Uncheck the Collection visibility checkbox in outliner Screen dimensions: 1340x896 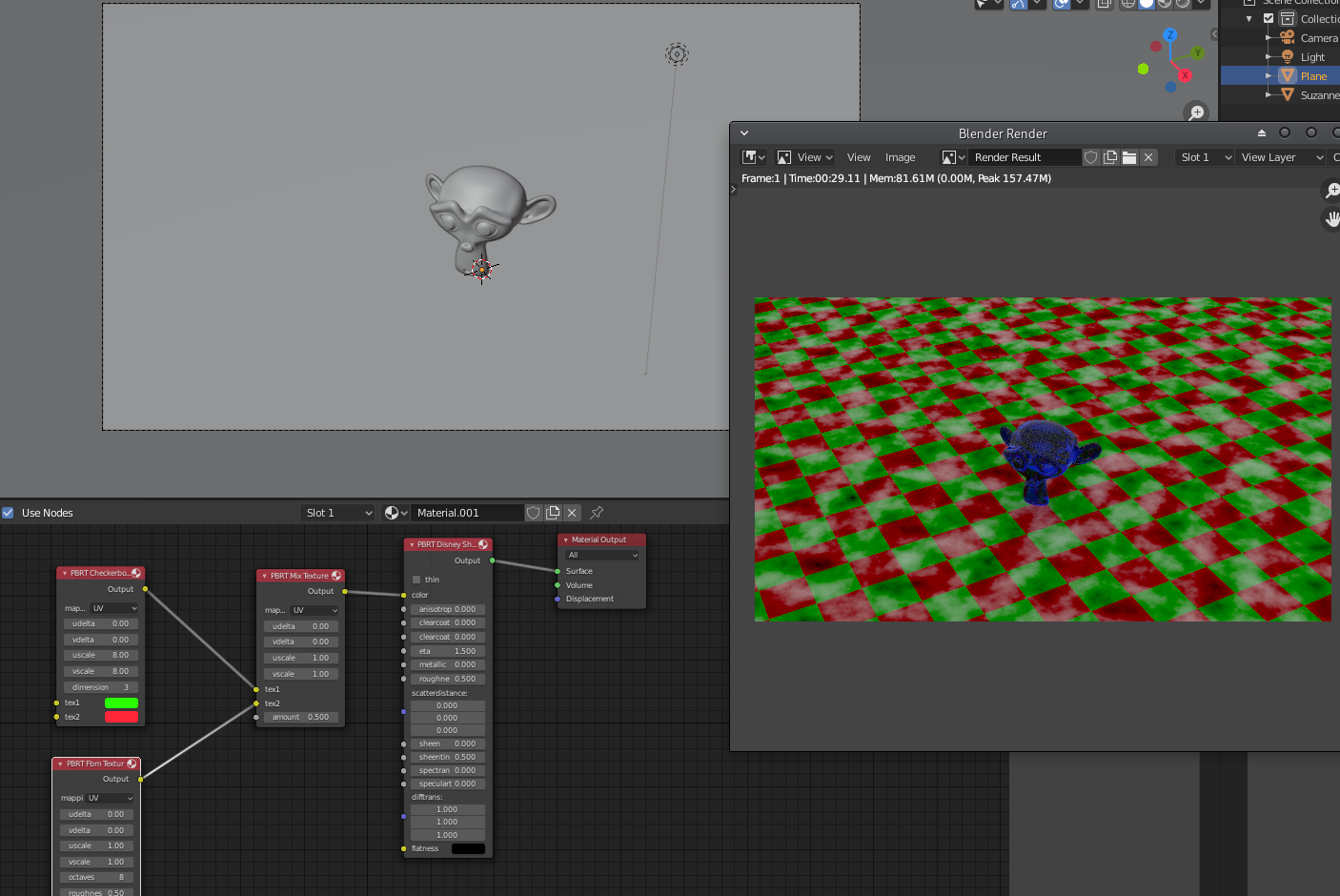tap(1269, 18)
